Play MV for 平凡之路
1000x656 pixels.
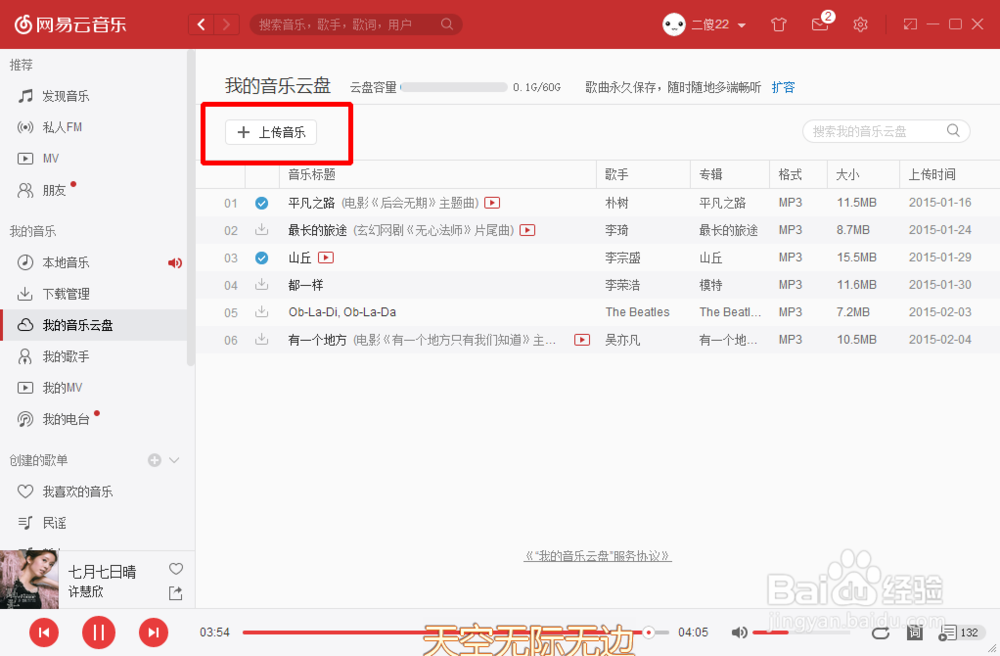pos(492,203)
